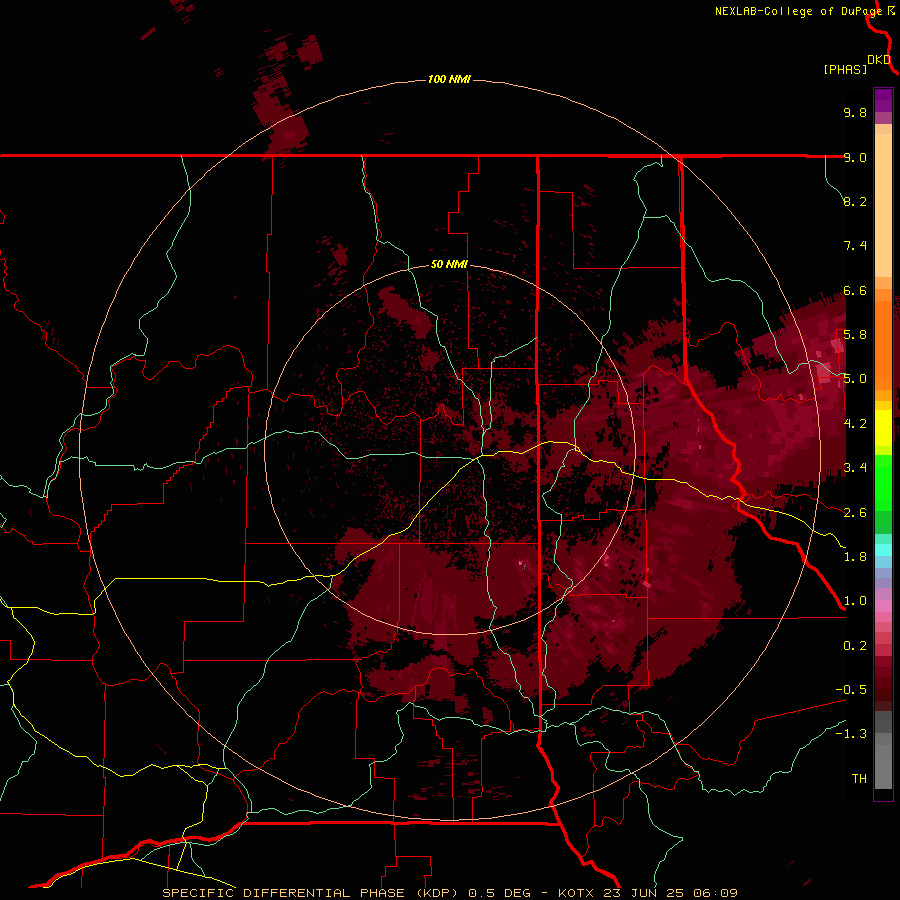
Task: Pick the cyan segment of color scale
Action: coord(883,549)
